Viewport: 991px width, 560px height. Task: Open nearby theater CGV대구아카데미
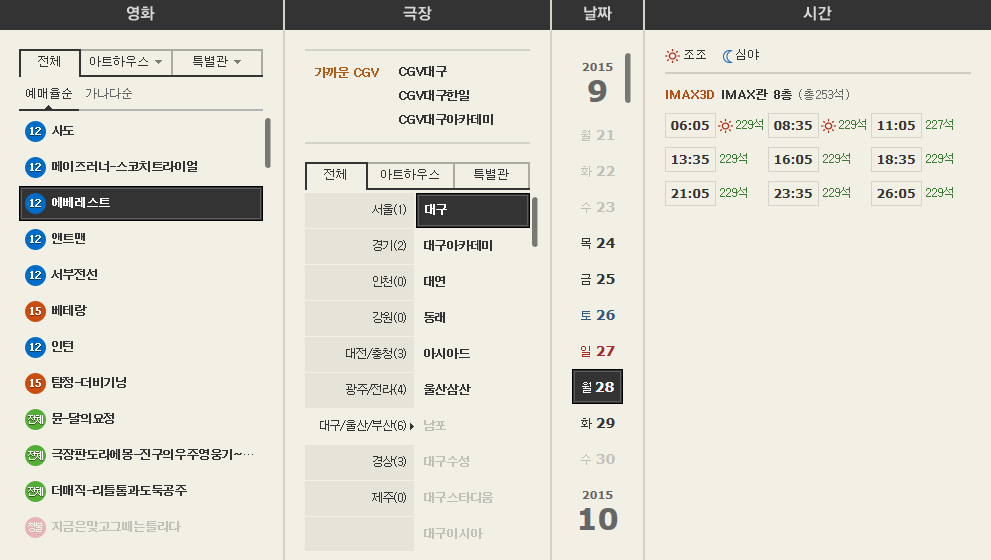[x=446, y=120]
